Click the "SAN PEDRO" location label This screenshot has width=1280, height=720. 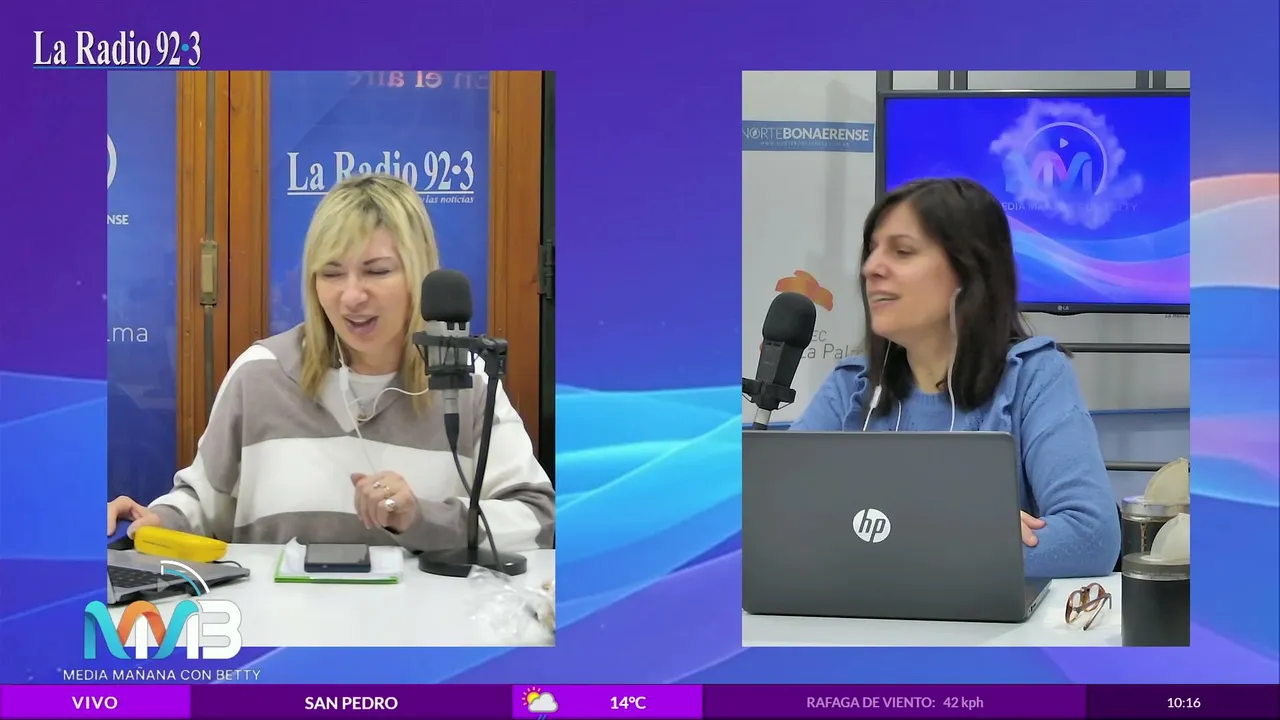pos(351,702)
